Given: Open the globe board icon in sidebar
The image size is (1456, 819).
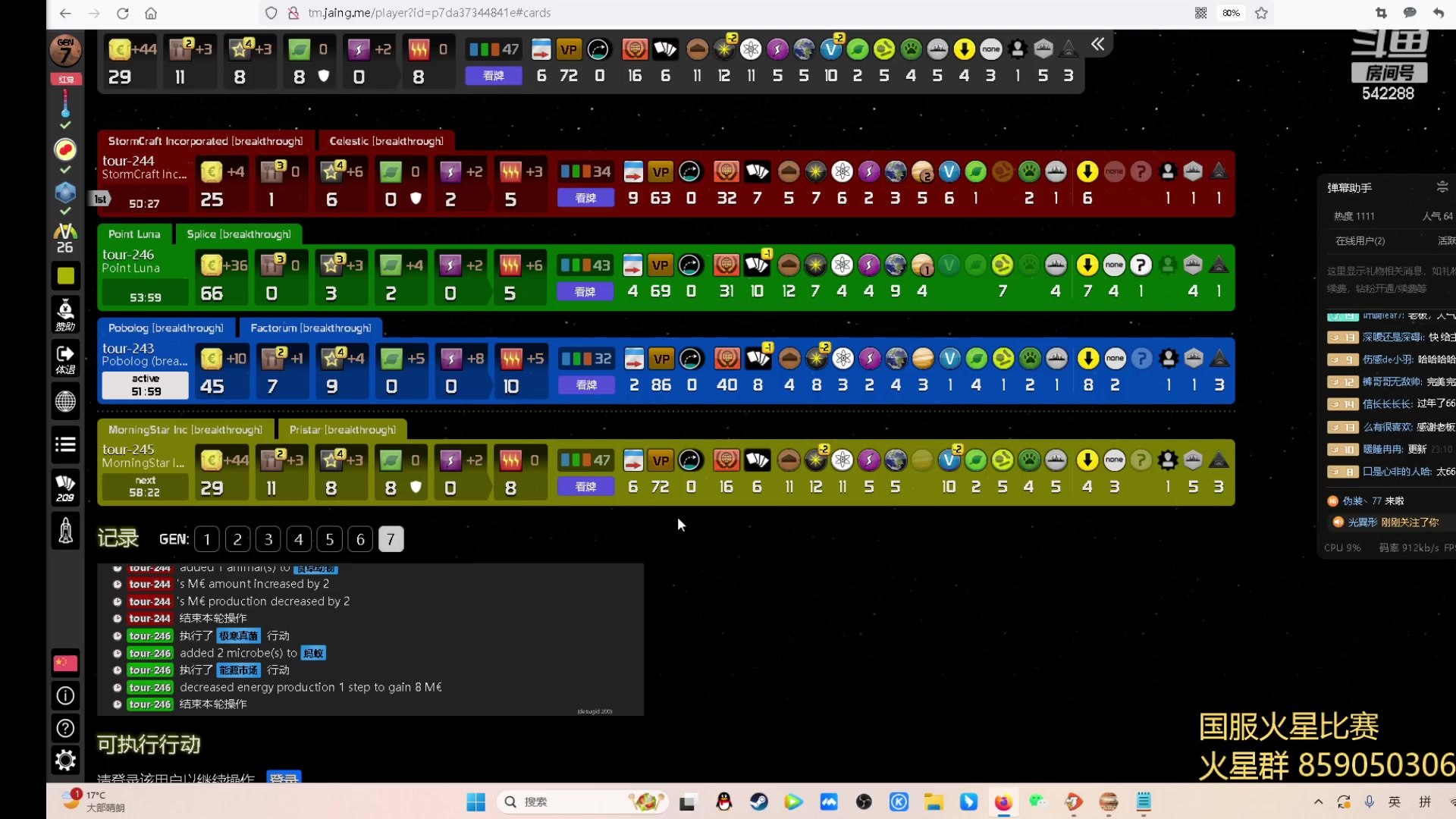Looking at the screenshot, I should point(65,401).
